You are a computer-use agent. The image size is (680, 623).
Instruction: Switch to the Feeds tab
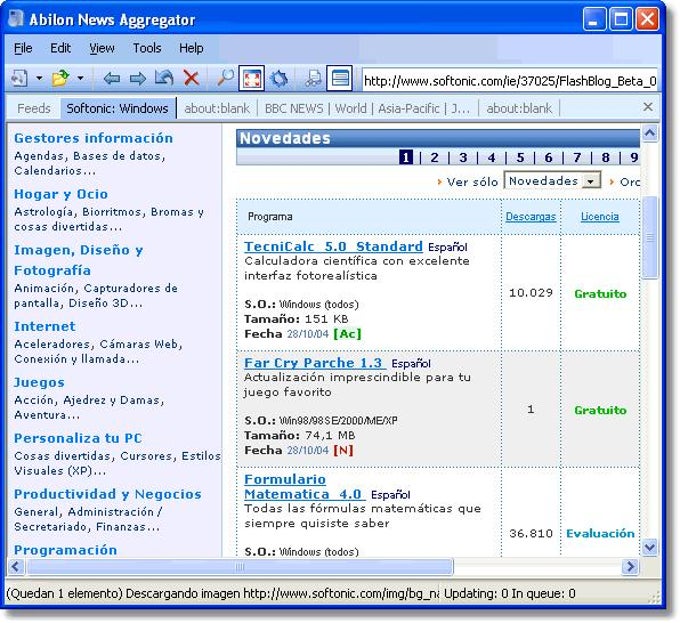point(34,108)
